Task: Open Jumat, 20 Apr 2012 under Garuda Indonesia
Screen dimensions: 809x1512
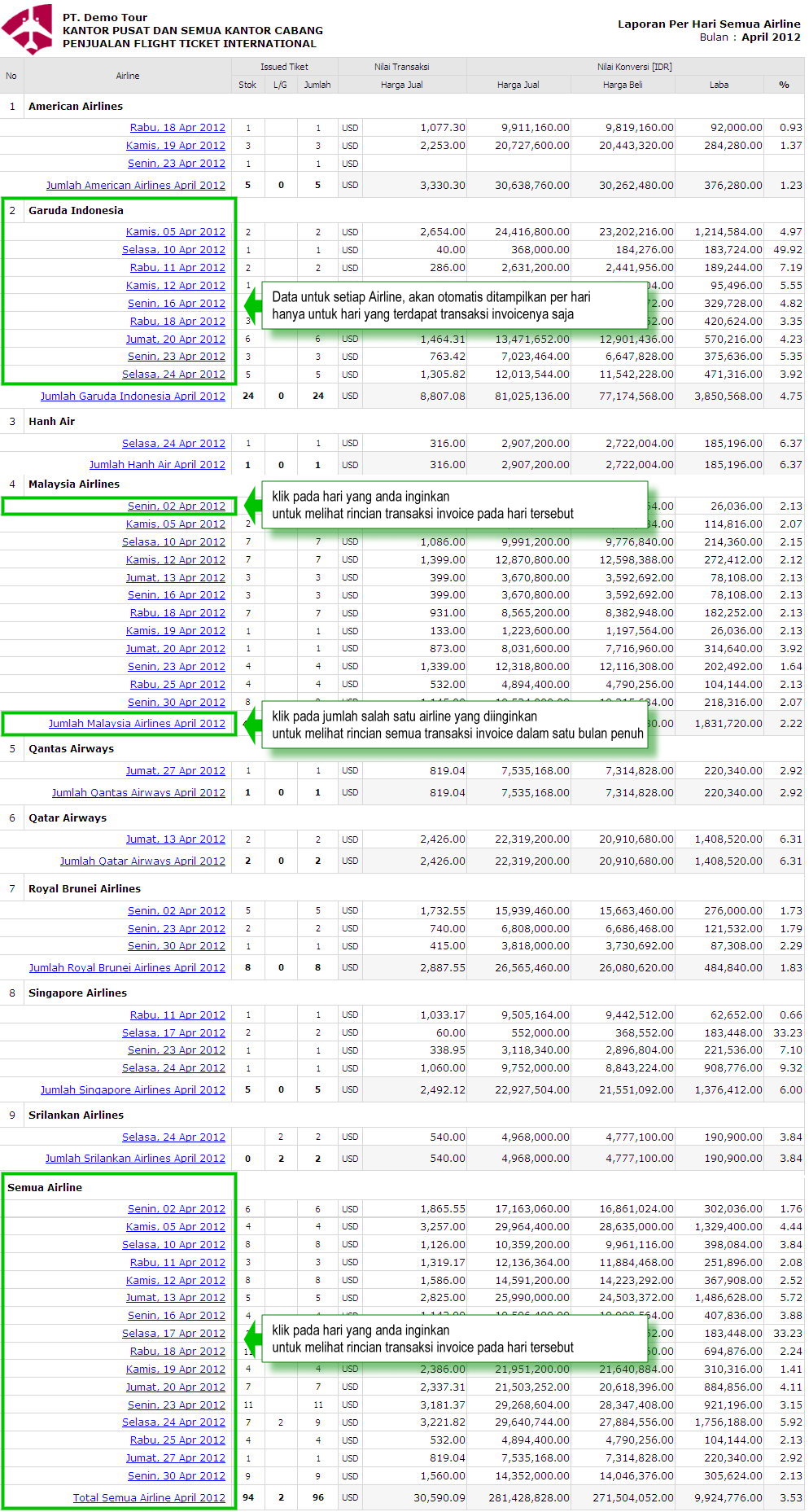Action: click(176, 340)
